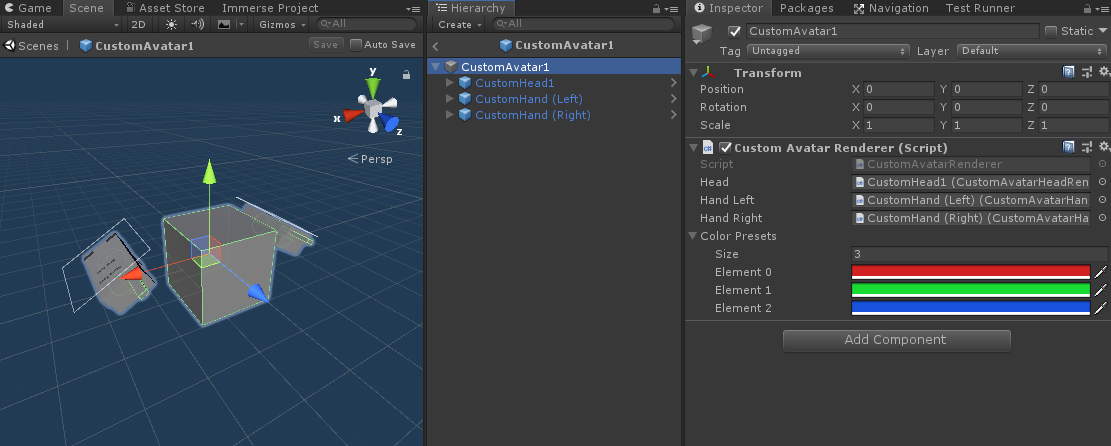Image resolution: width=1111 pixels, height=446 pixels.
Task: Click the Scenes breadcrumb
Action: [x=31, y=45]
